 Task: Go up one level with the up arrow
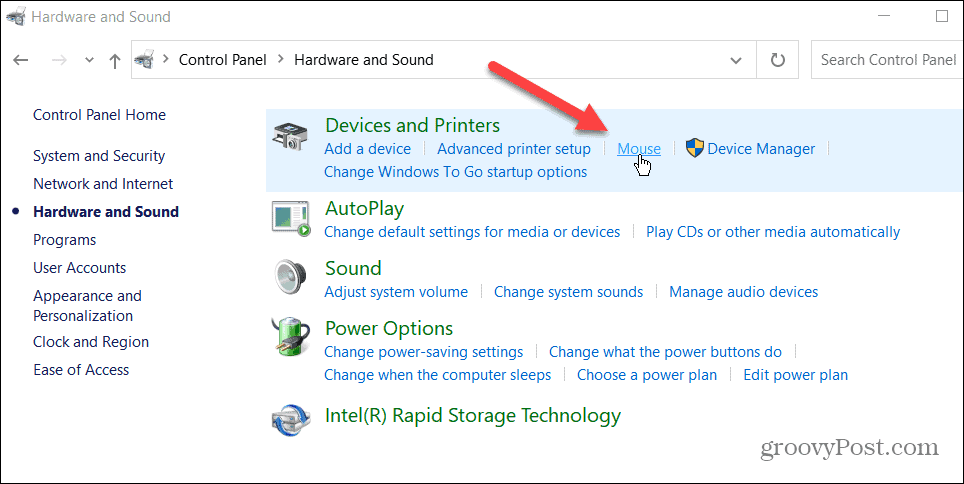114,60
